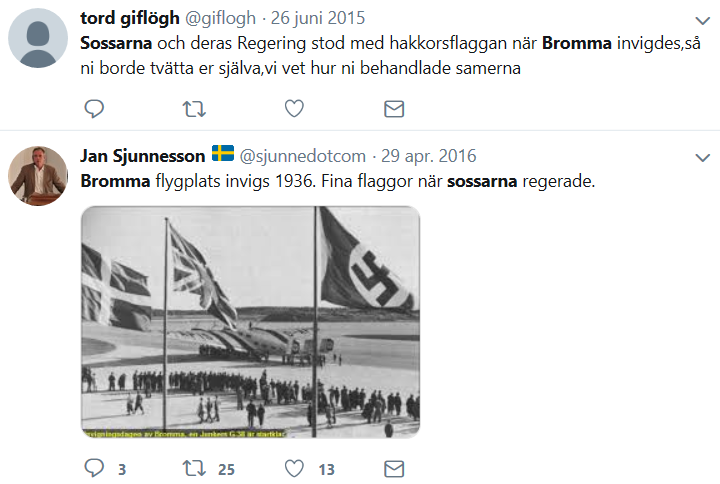Screen dimensions: 720x484
Task: Open more-options chevron on Jan Sjunnesson's tweet
Action: 703,158
